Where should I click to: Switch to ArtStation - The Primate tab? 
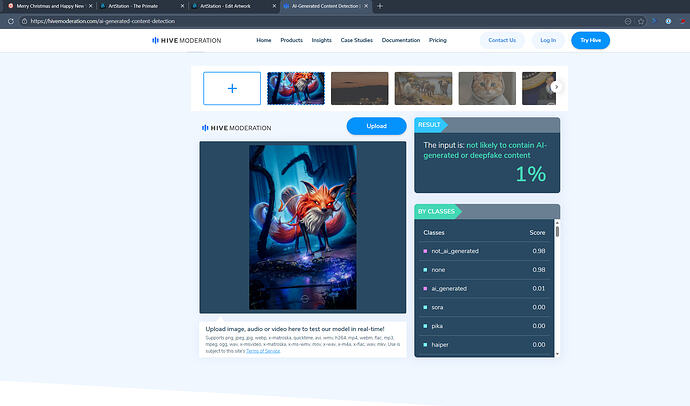pyautogui.click(x=142, y=6)
